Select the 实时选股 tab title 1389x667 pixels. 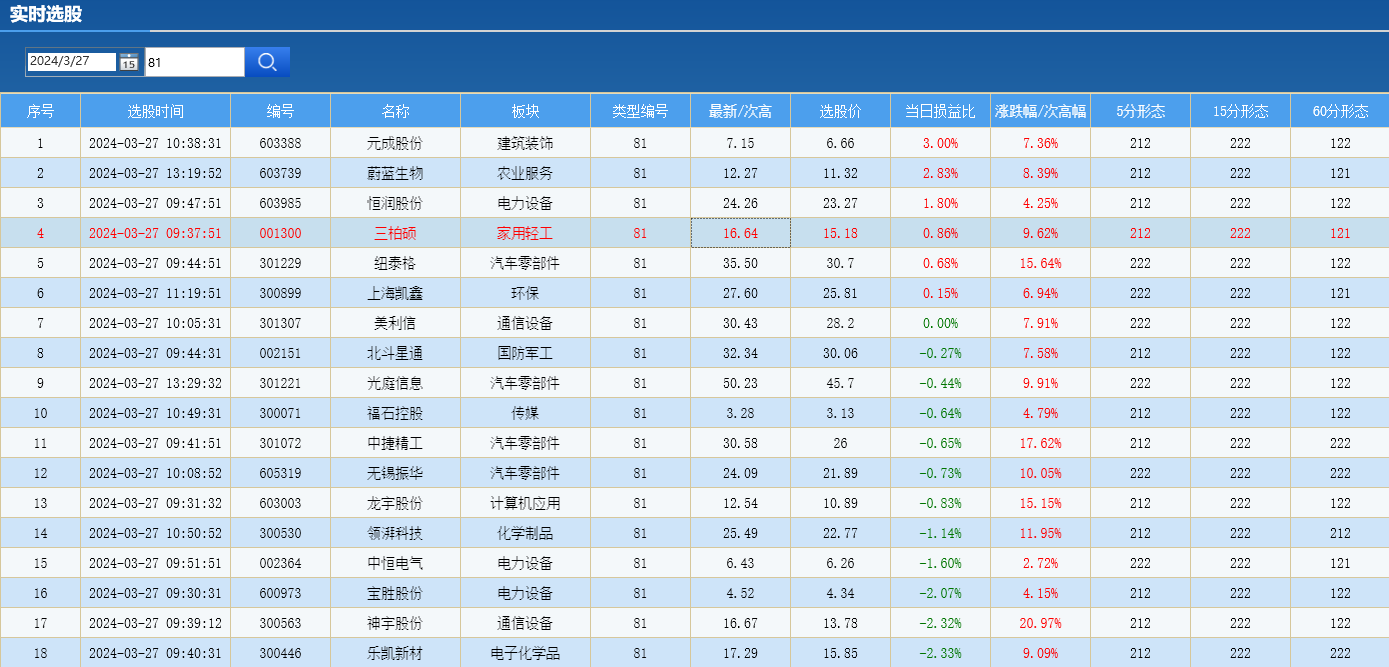[46, 15]
